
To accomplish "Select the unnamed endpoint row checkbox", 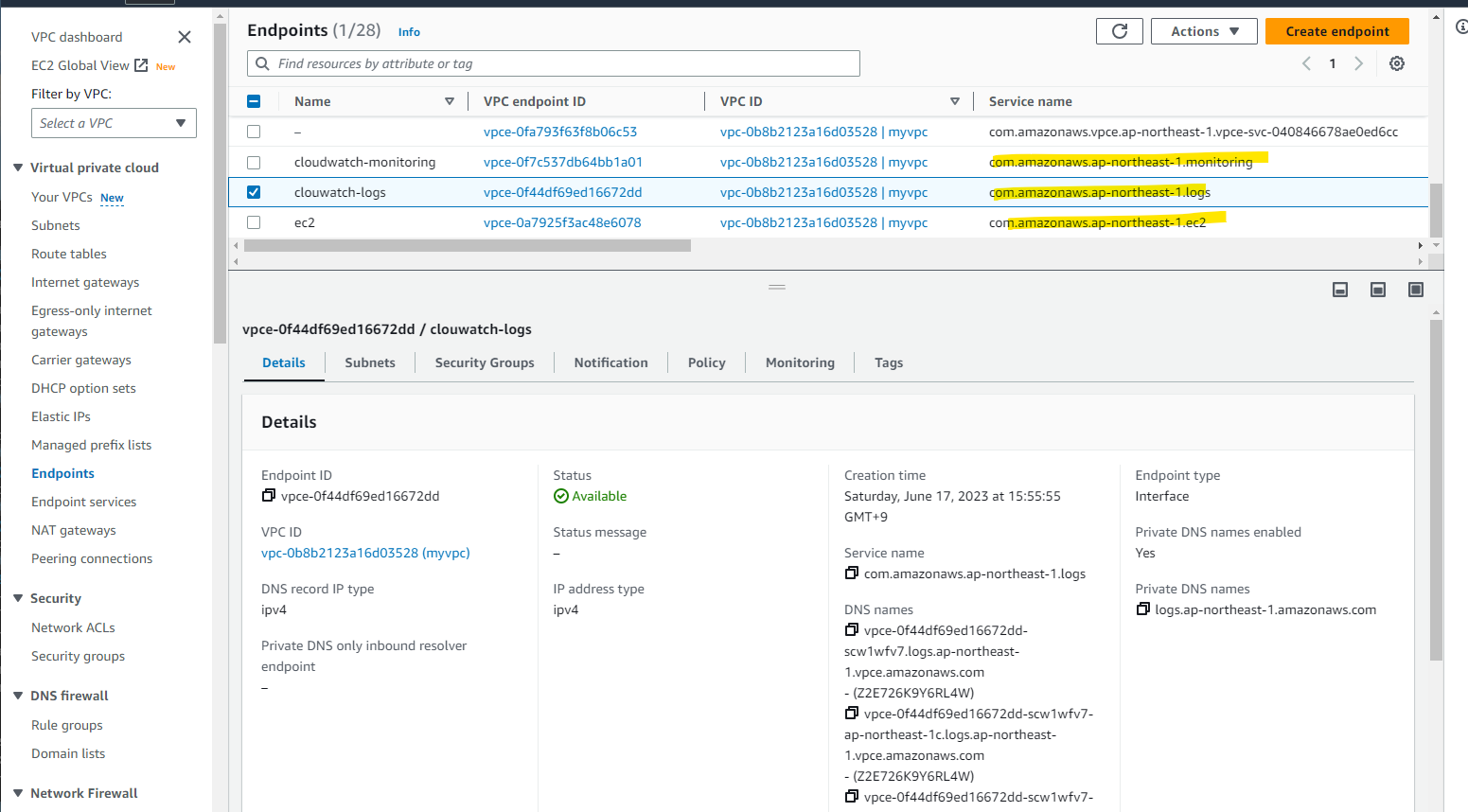I will [x=254, y=132].
